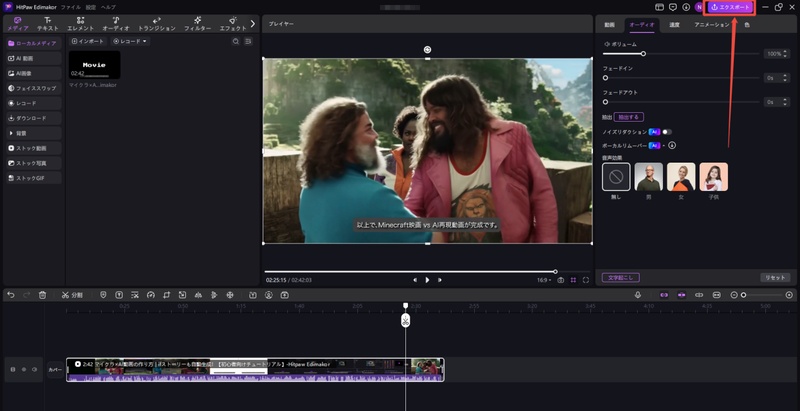800x411 pixels.
Task: Open the トランジション (Transition) tool tab
Action: pyautogui.click(x=156, y=24)
